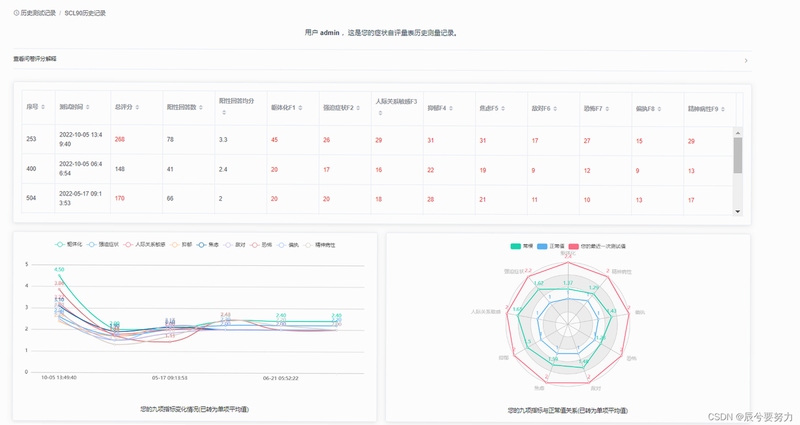Click 抑郁F4 value 28 in row 504
This screenshot has width=800, height=425.
point(431,199)
